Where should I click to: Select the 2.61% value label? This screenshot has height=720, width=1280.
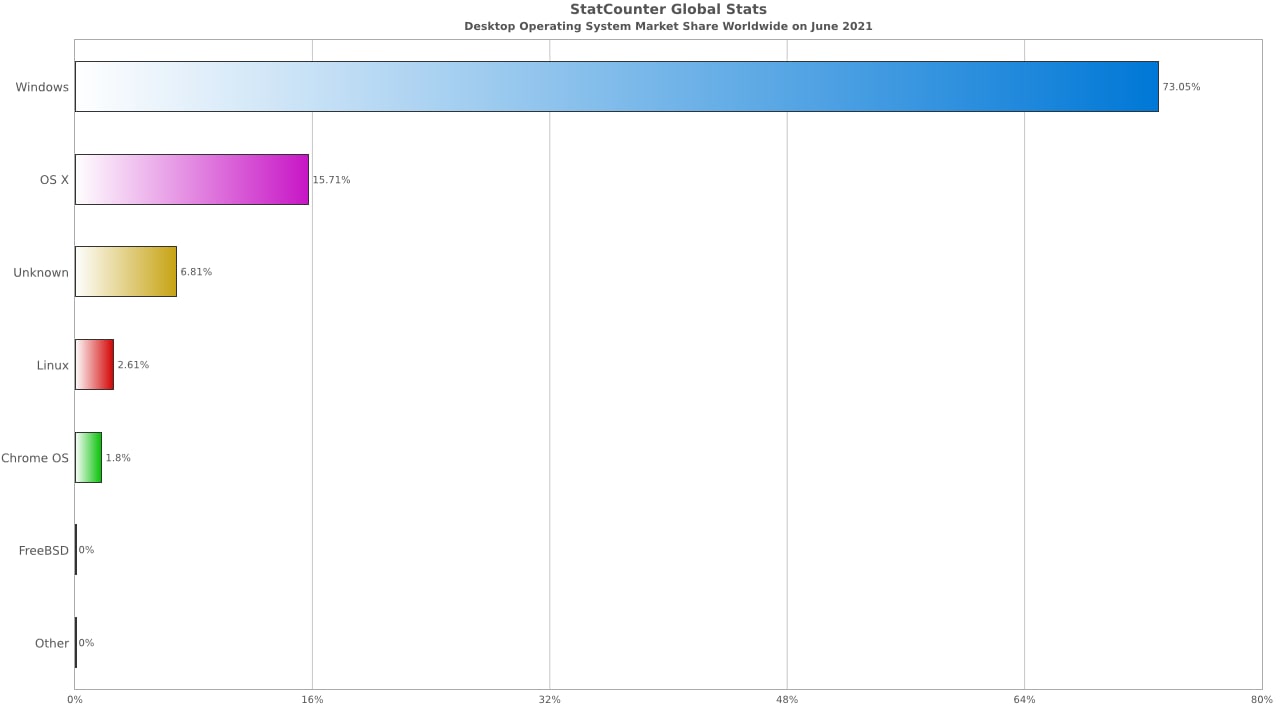(133, 365)
